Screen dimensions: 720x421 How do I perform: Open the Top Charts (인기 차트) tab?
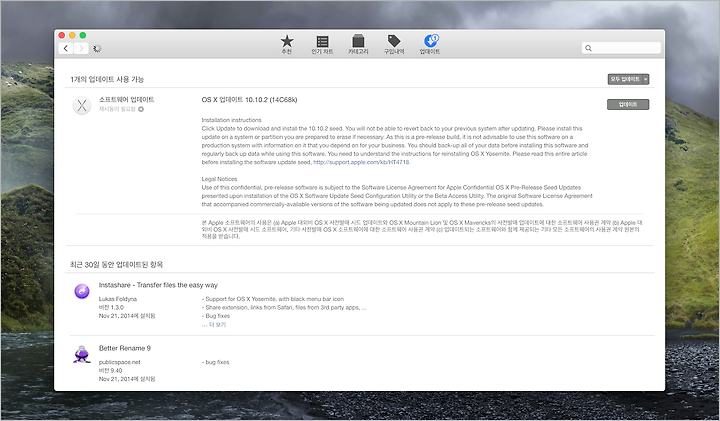tap(322, 44)
